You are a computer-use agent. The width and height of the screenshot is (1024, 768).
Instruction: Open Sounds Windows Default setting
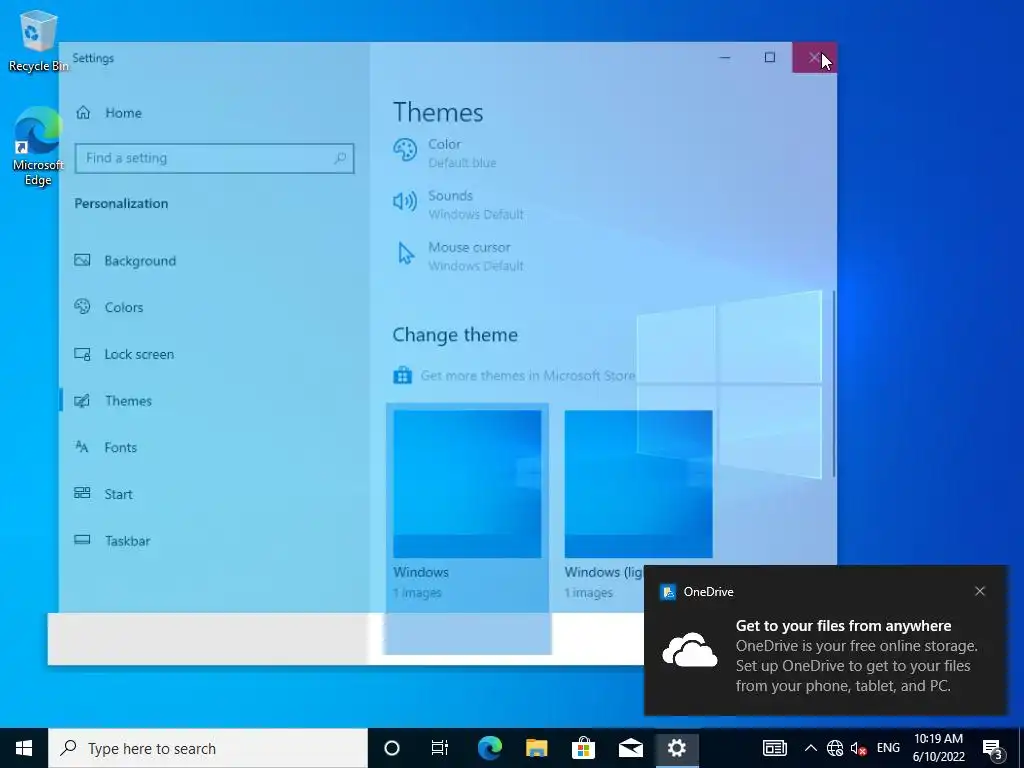(x=458, y=204)
